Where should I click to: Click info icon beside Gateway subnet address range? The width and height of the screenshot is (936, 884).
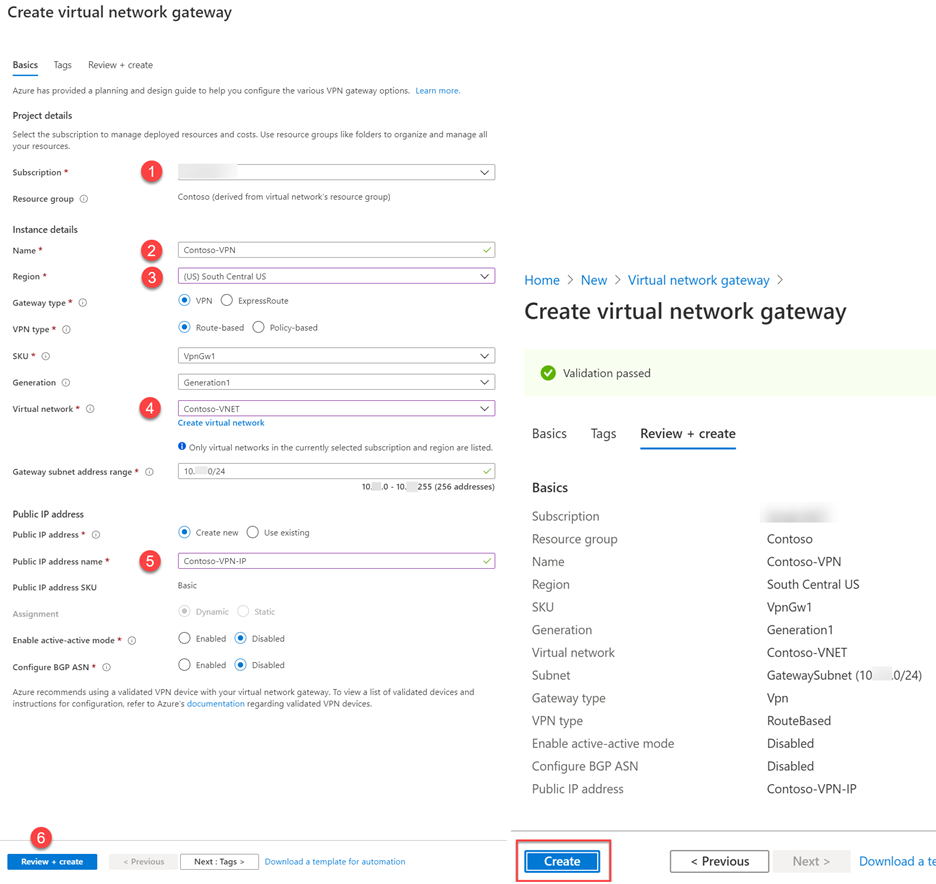[149, 472]
